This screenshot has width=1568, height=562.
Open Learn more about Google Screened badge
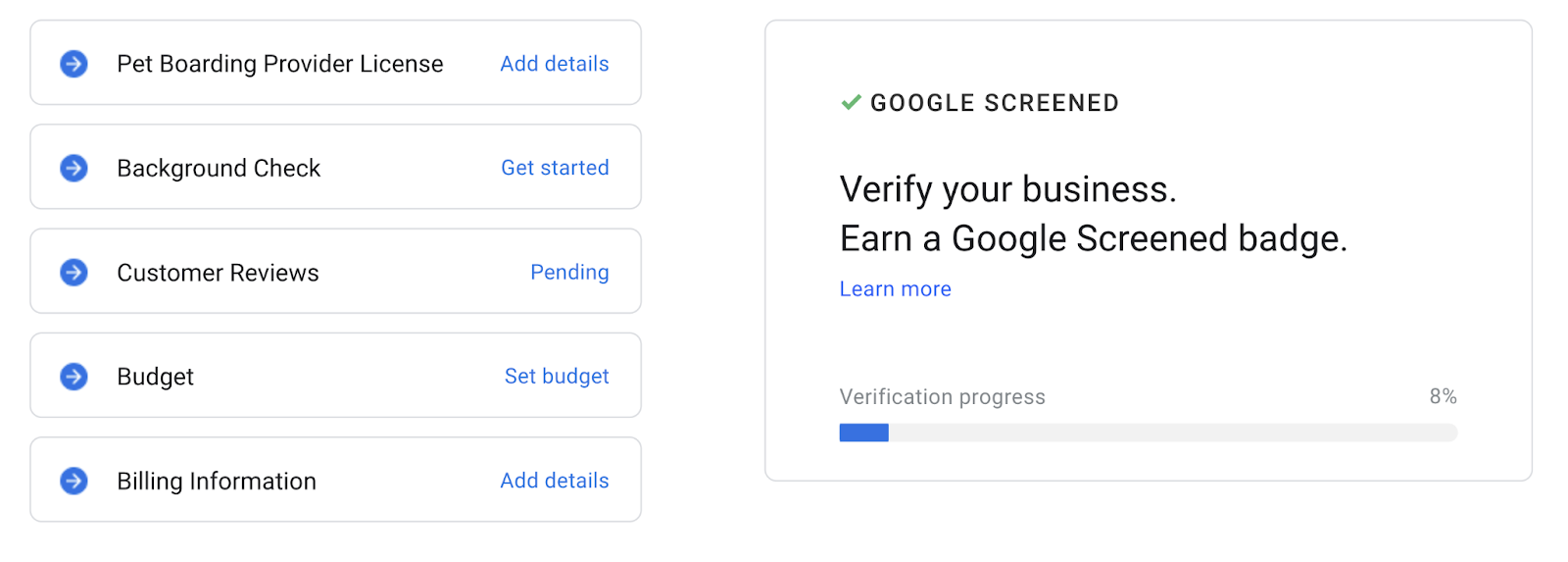(x=895, y=289)
